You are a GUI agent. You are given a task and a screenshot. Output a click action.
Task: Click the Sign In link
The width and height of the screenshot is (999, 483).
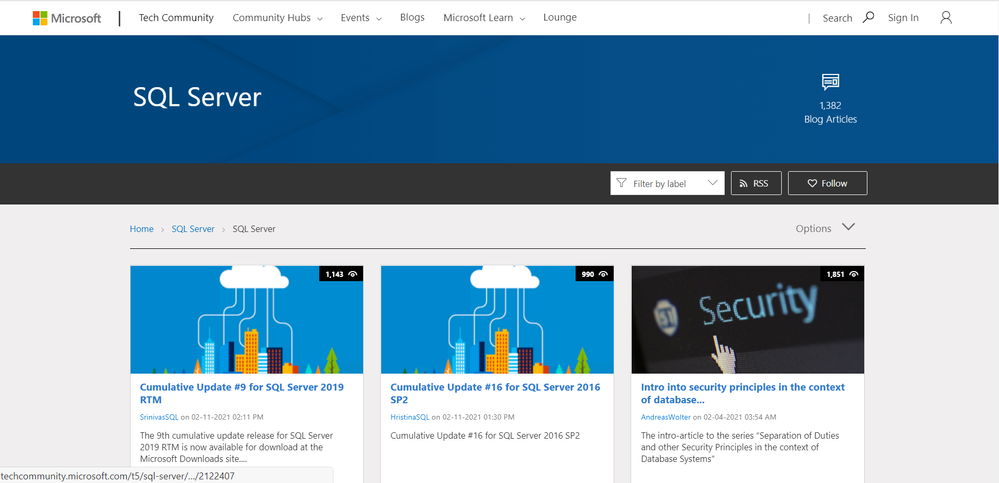903,18
